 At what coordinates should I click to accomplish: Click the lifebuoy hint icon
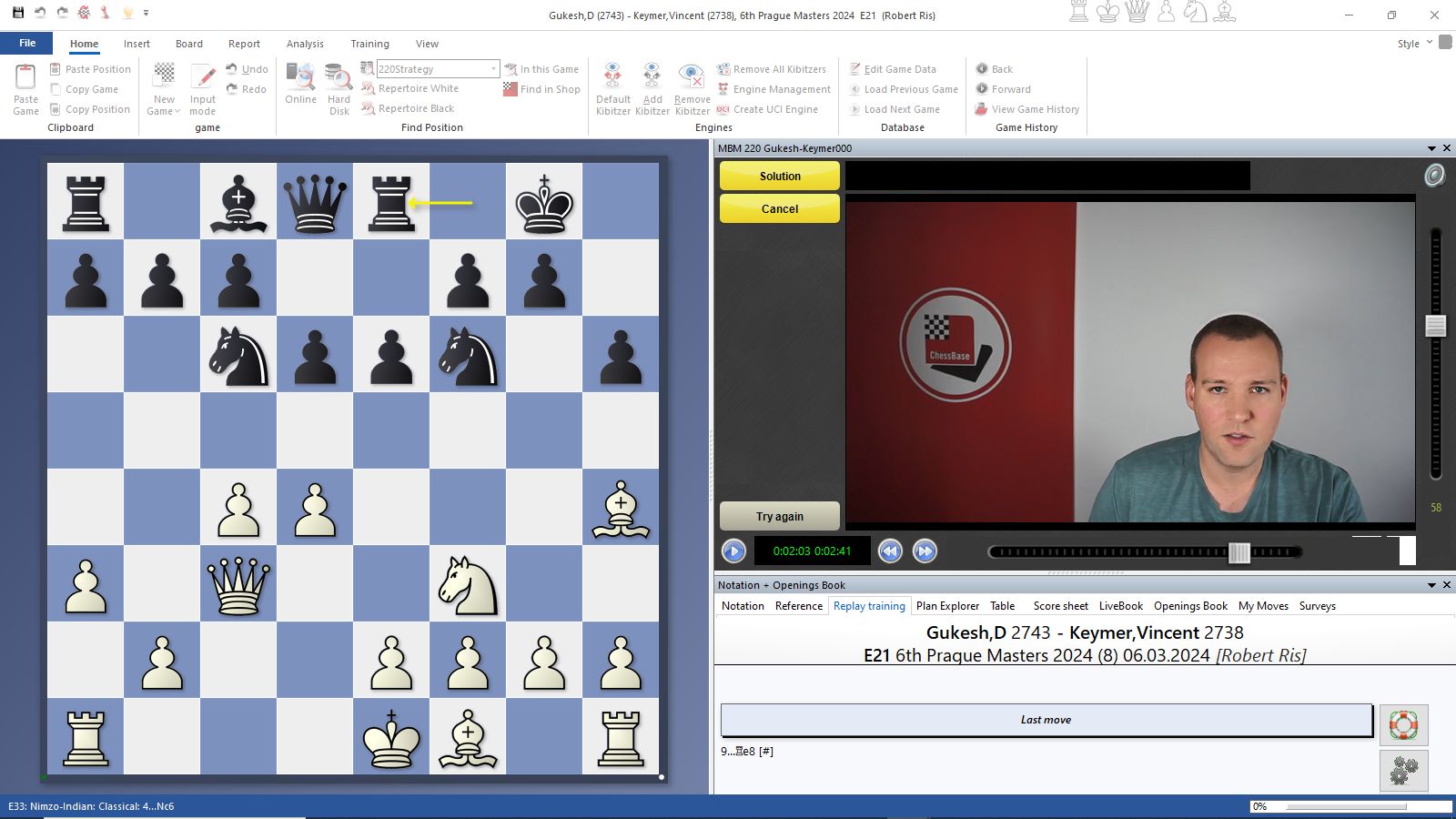[x=1403, y=725]
